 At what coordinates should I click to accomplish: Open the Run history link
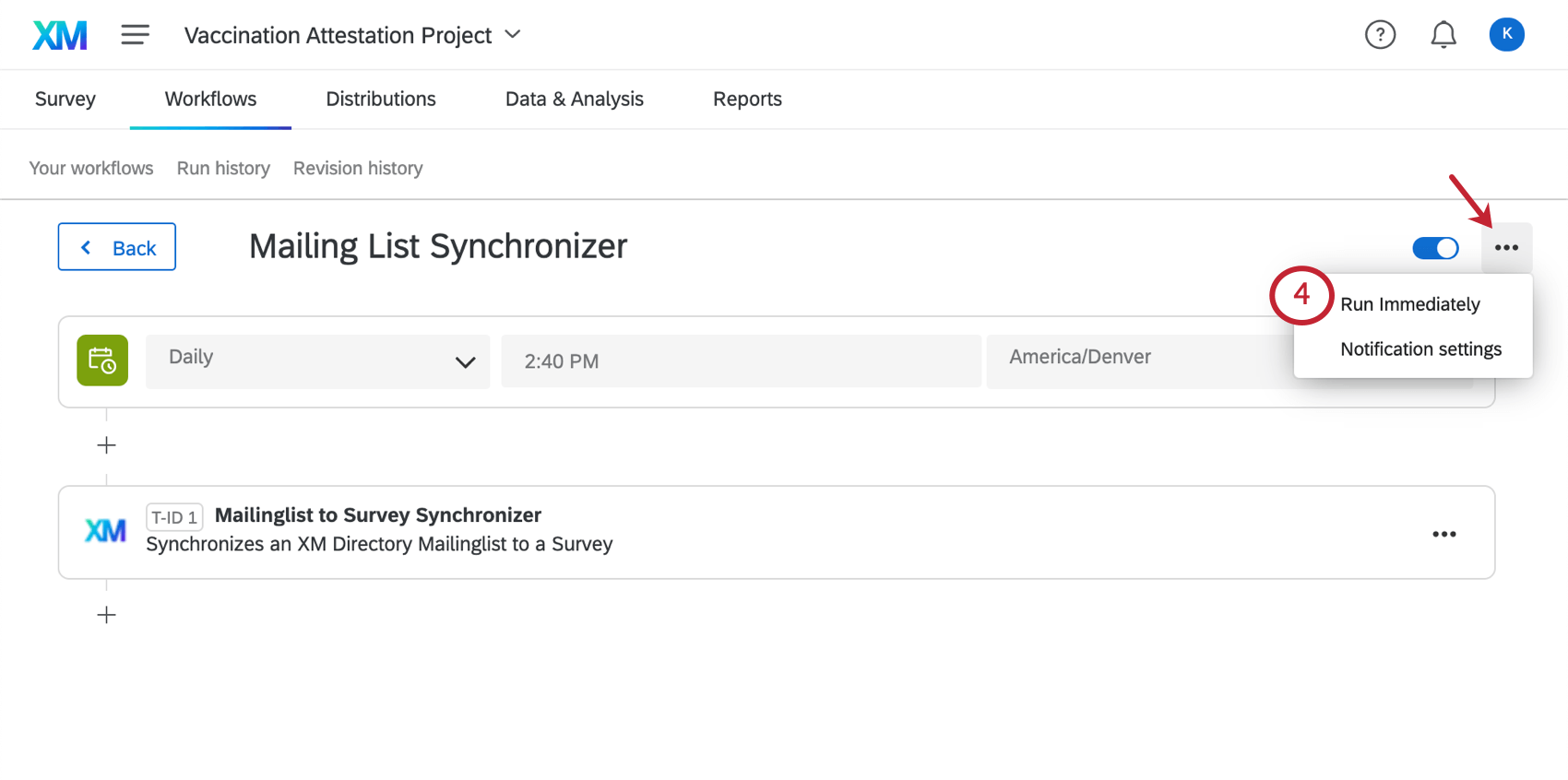[223, 168]
